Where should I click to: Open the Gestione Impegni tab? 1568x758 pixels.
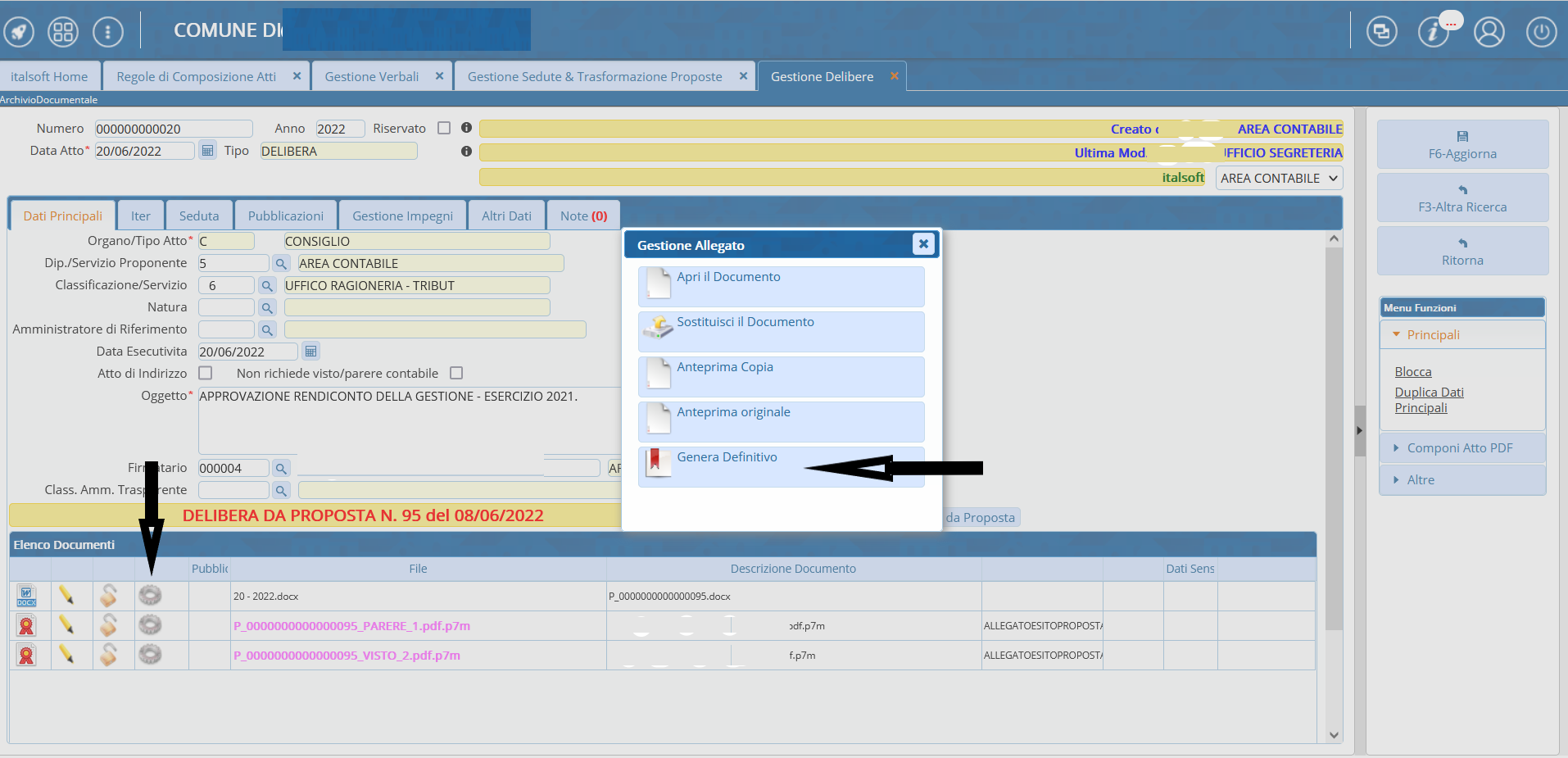coord(402,216)
